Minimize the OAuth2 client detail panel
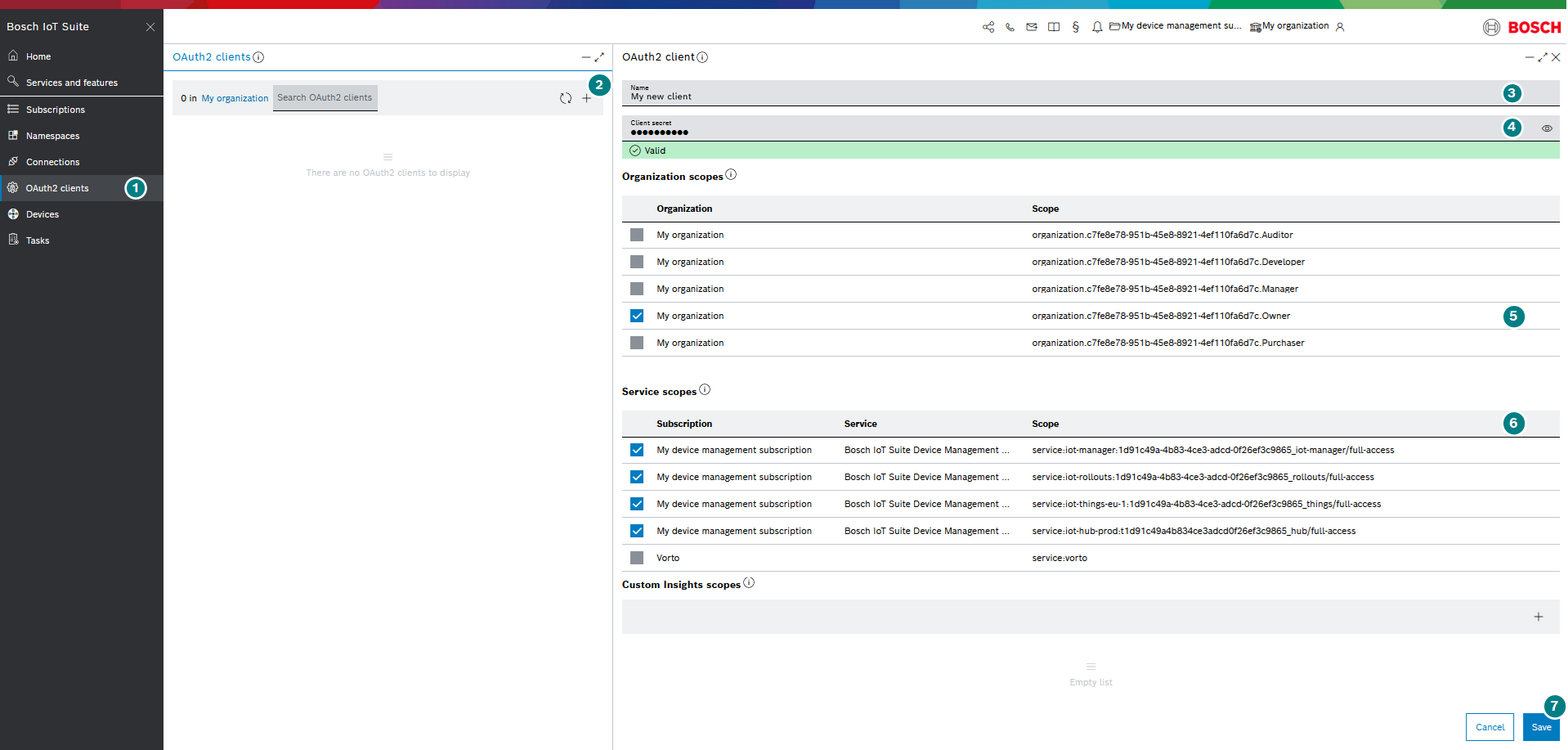 pyautogui.click(x=1529, y=57)
